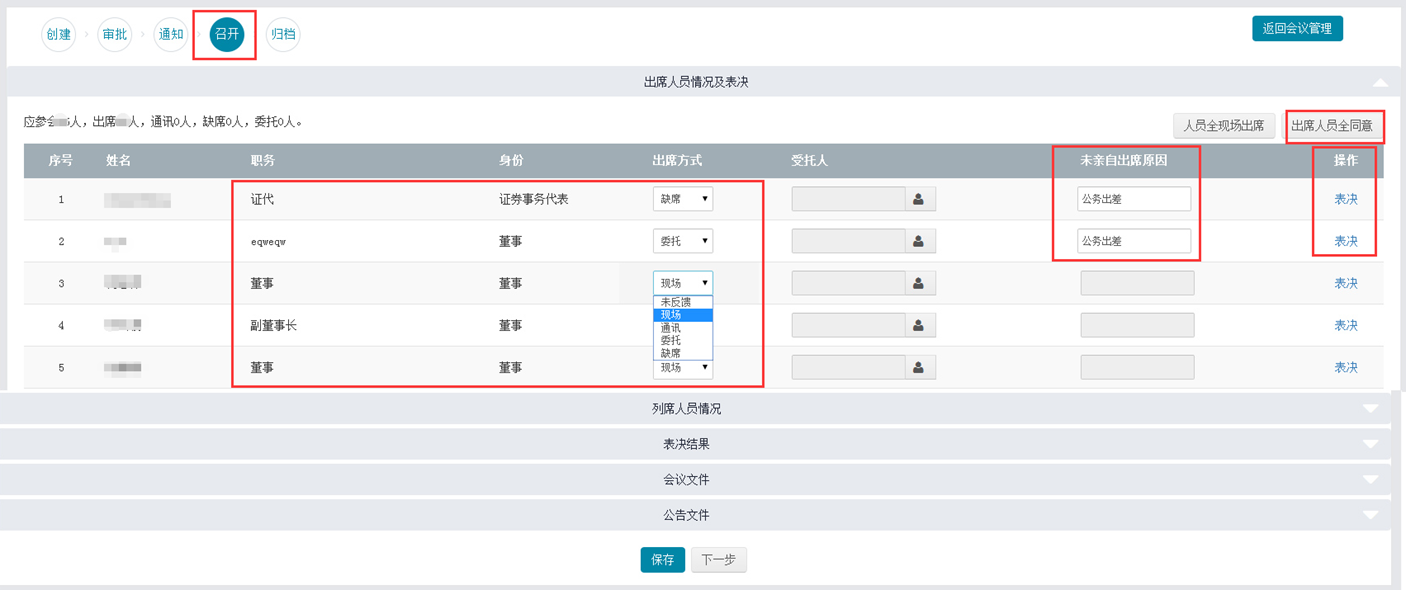Collapse the 出席人员情况及表决 section

(x=1380, y=83)
